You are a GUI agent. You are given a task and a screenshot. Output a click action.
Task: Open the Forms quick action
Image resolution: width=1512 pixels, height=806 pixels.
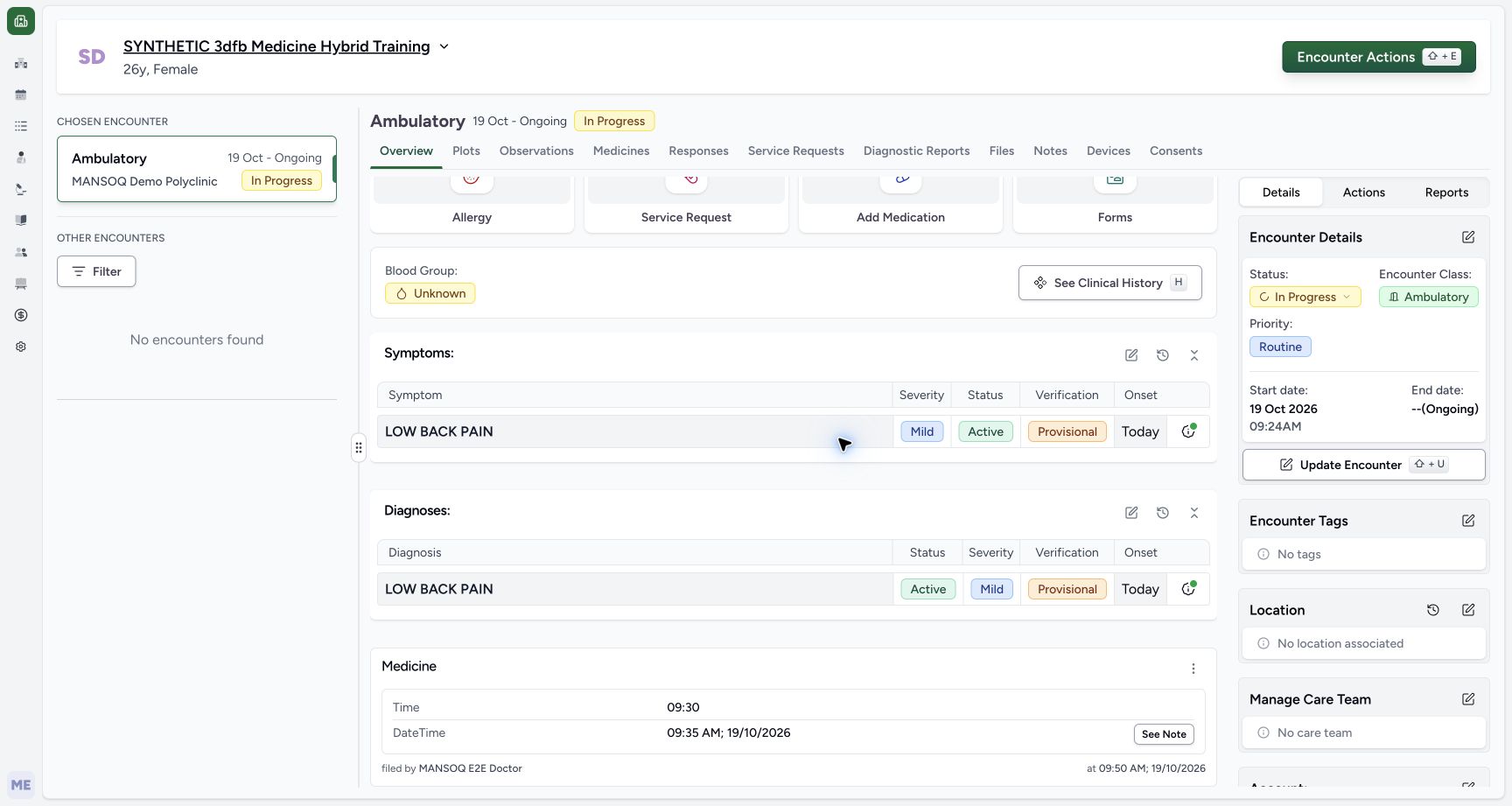[1115, 203]
